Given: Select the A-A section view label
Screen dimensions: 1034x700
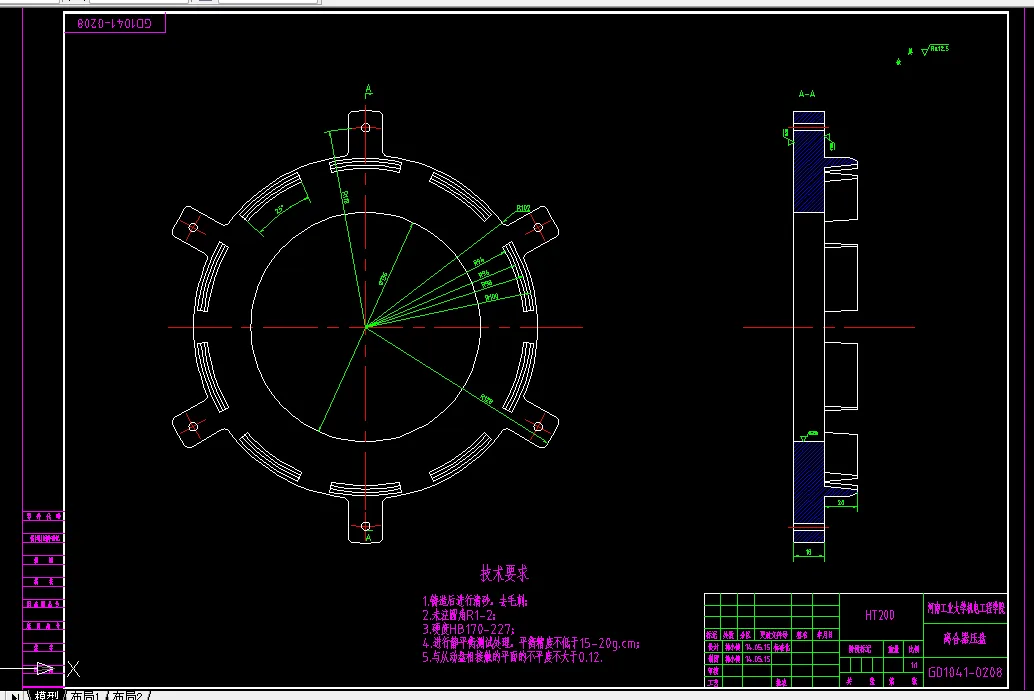Looking at the screenshot, I should pyautogui.click(x=807, y=94).
